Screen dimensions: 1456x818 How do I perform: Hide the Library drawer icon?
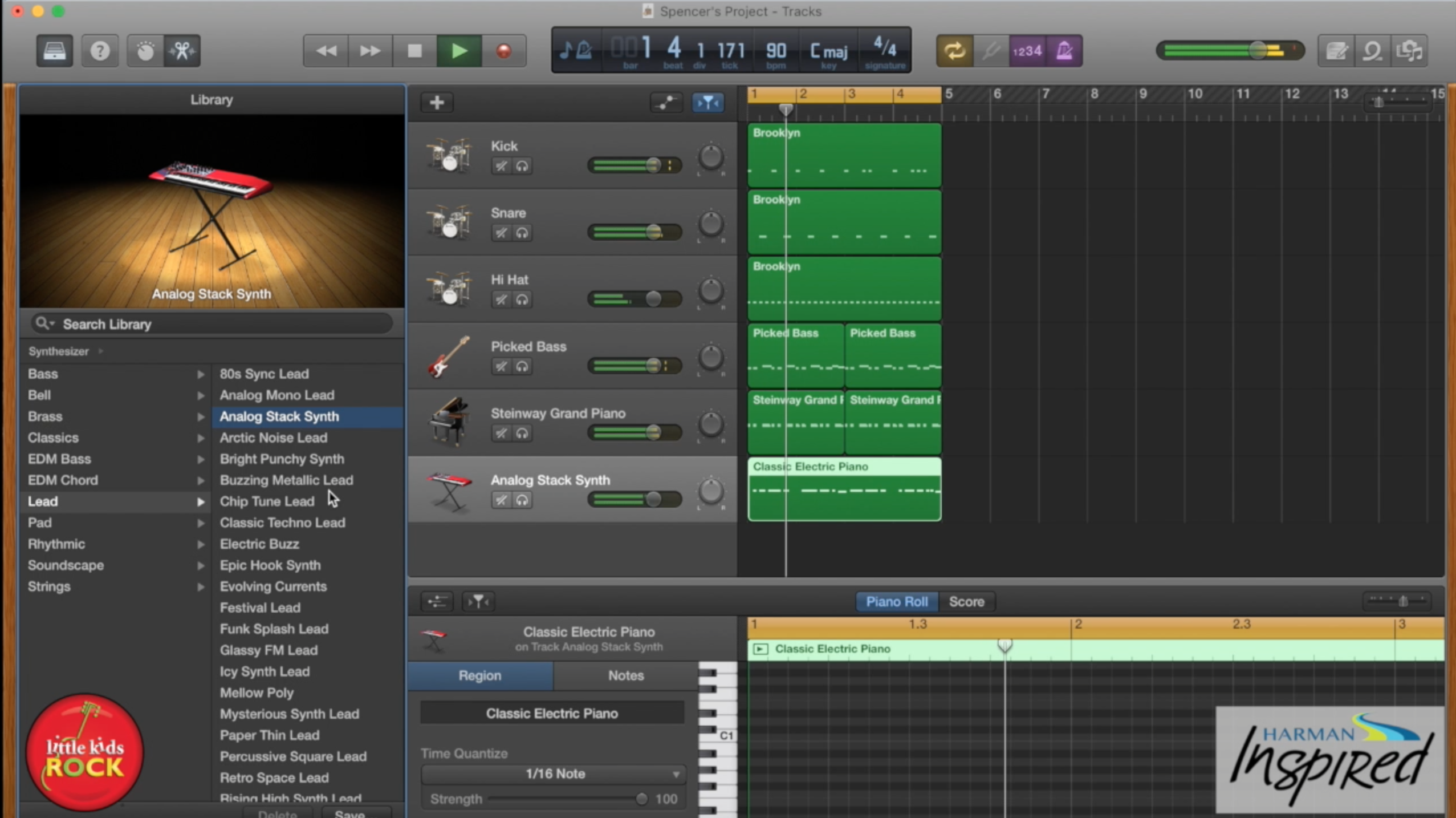pyautogui.click(x=54, y=50)
